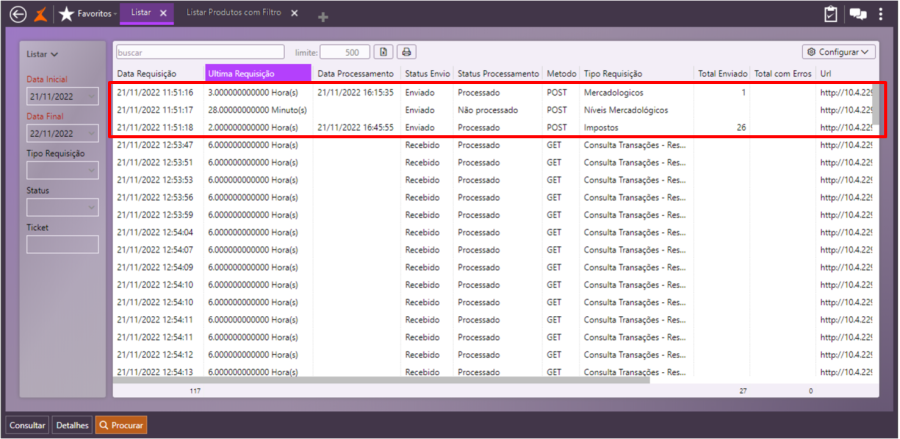Screen dimensions: 900x439
Task: Close the Listar tab
Action: point(163,13)
